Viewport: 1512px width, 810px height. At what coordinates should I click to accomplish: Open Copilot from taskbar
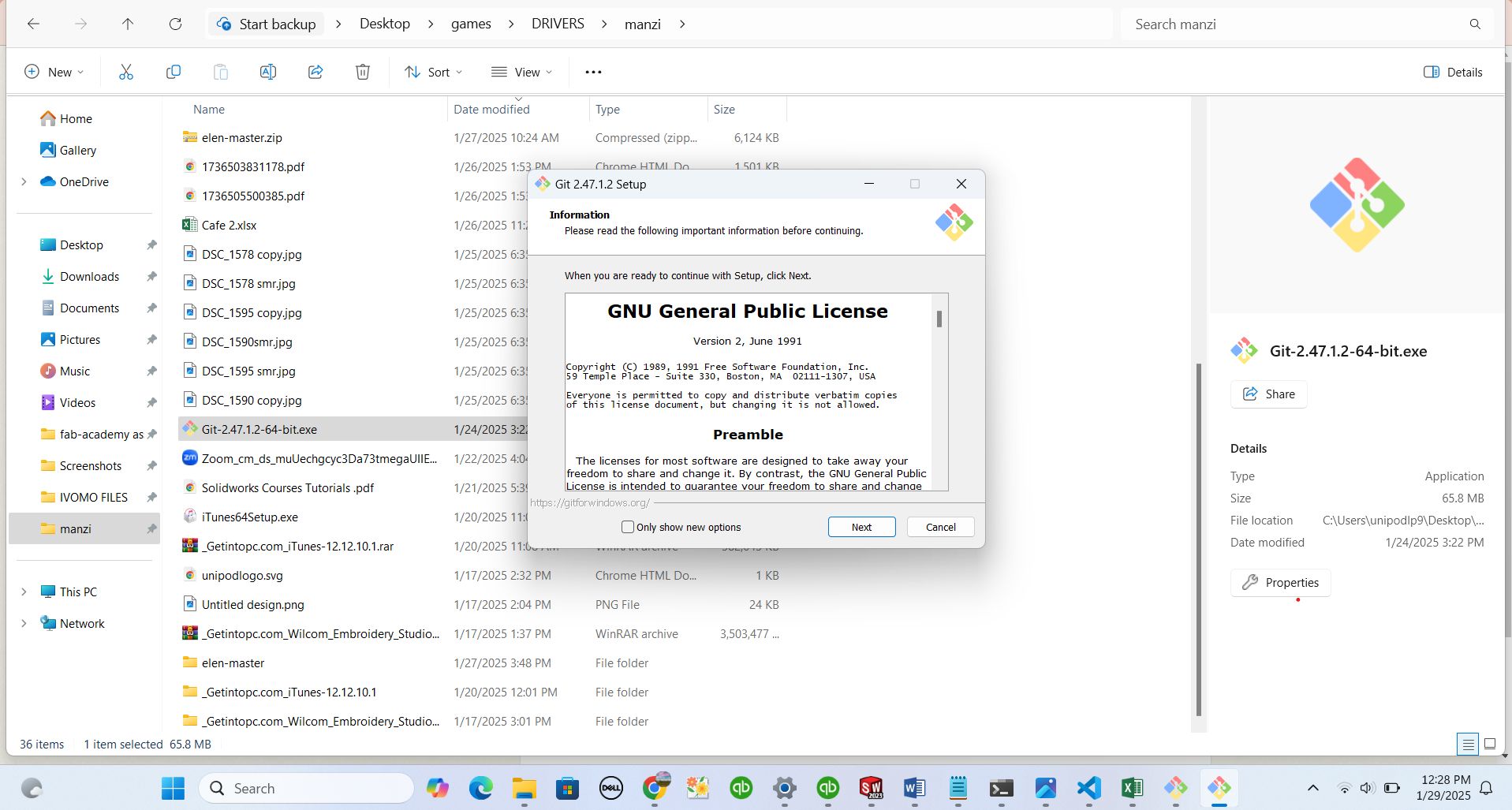coord(437,787)
